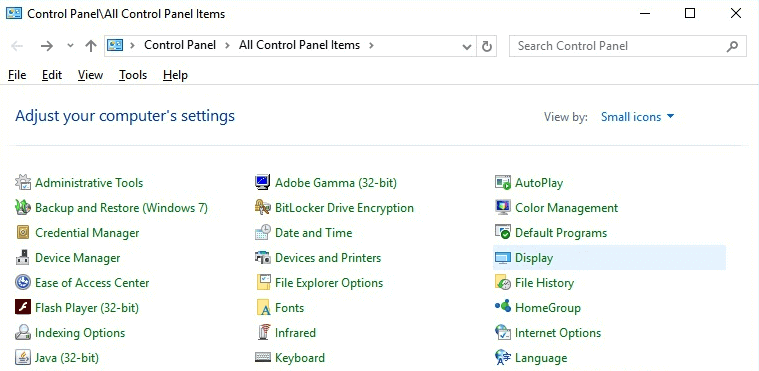Click the Fonts letter A icon

coord(263,308)
